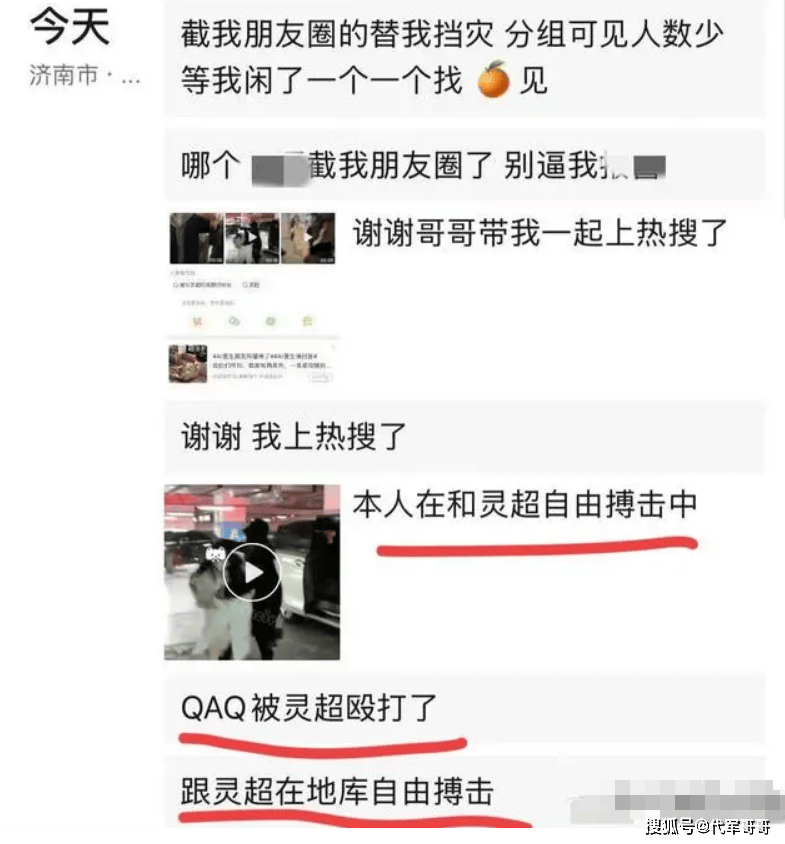Click the green circular icon under embedded screenshot
The width and height of the screenshot is (785, 844).
tap(270, 321)
